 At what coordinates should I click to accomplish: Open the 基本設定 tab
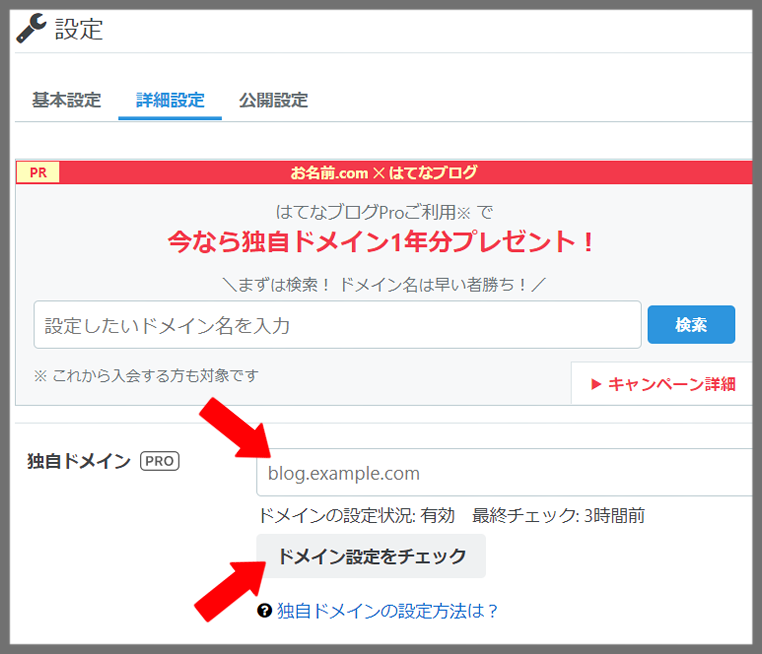pos(67,100)
